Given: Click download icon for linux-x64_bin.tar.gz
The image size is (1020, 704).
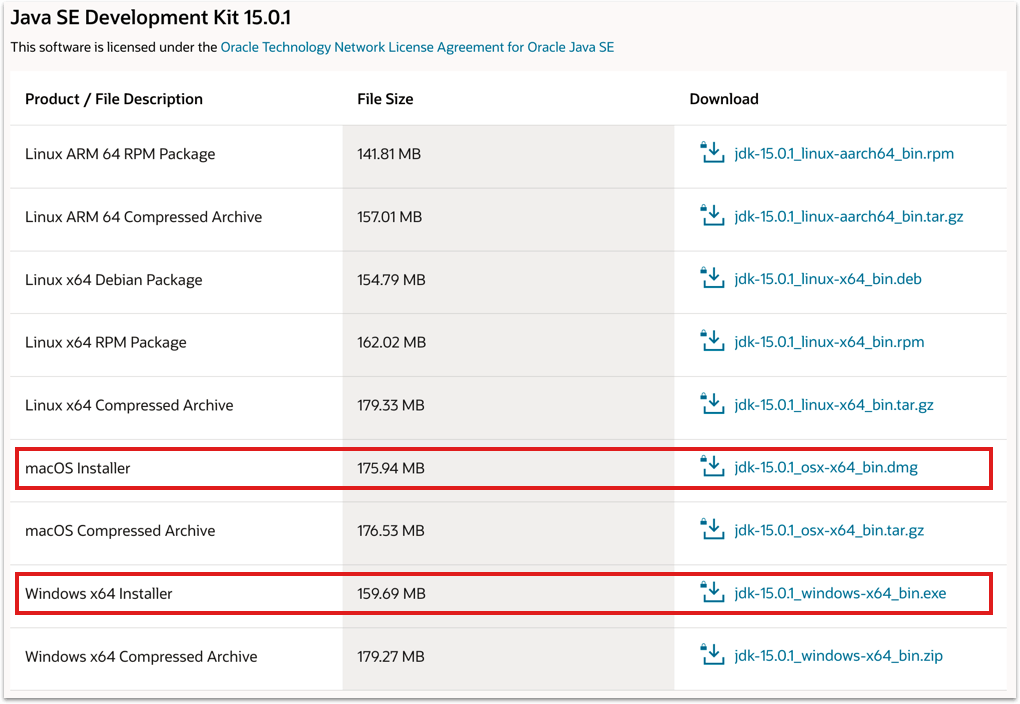Looking at the screenshot, I should click(712, 403).
